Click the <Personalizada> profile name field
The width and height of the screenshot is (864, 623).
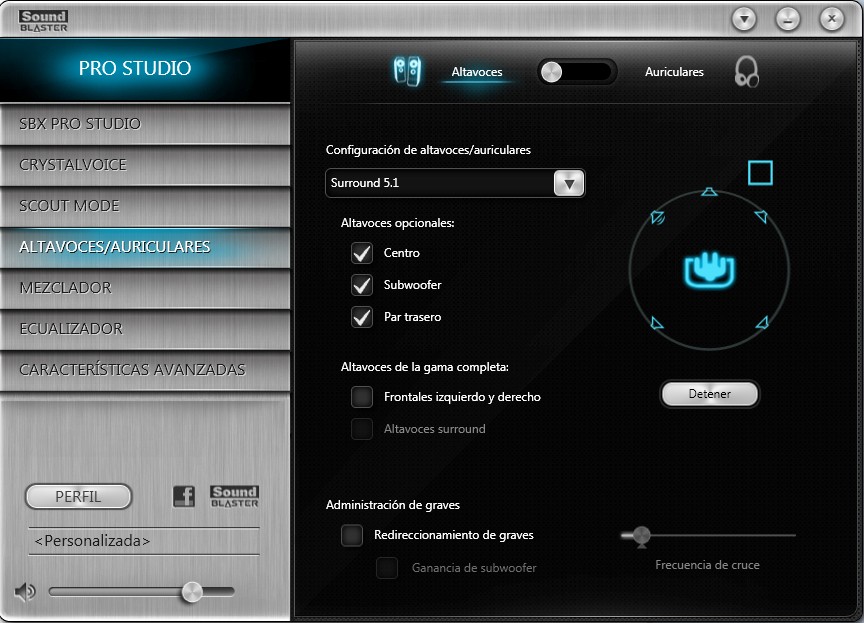coord(144,541)
